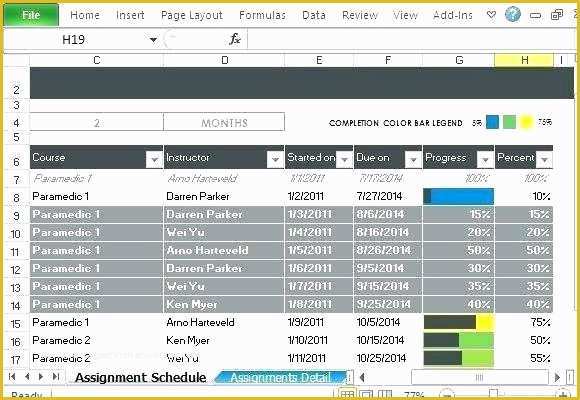Open the Review ribbon tab
Viewport: 580px width, 400px height.
pos(360,15)
